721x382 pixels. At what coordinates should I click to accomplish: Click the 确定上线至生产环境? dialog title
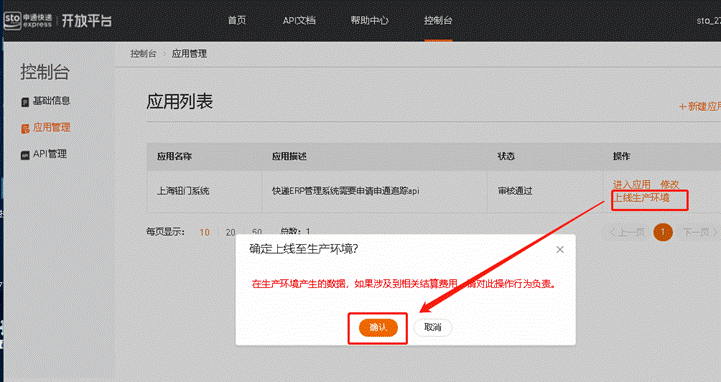303,249
